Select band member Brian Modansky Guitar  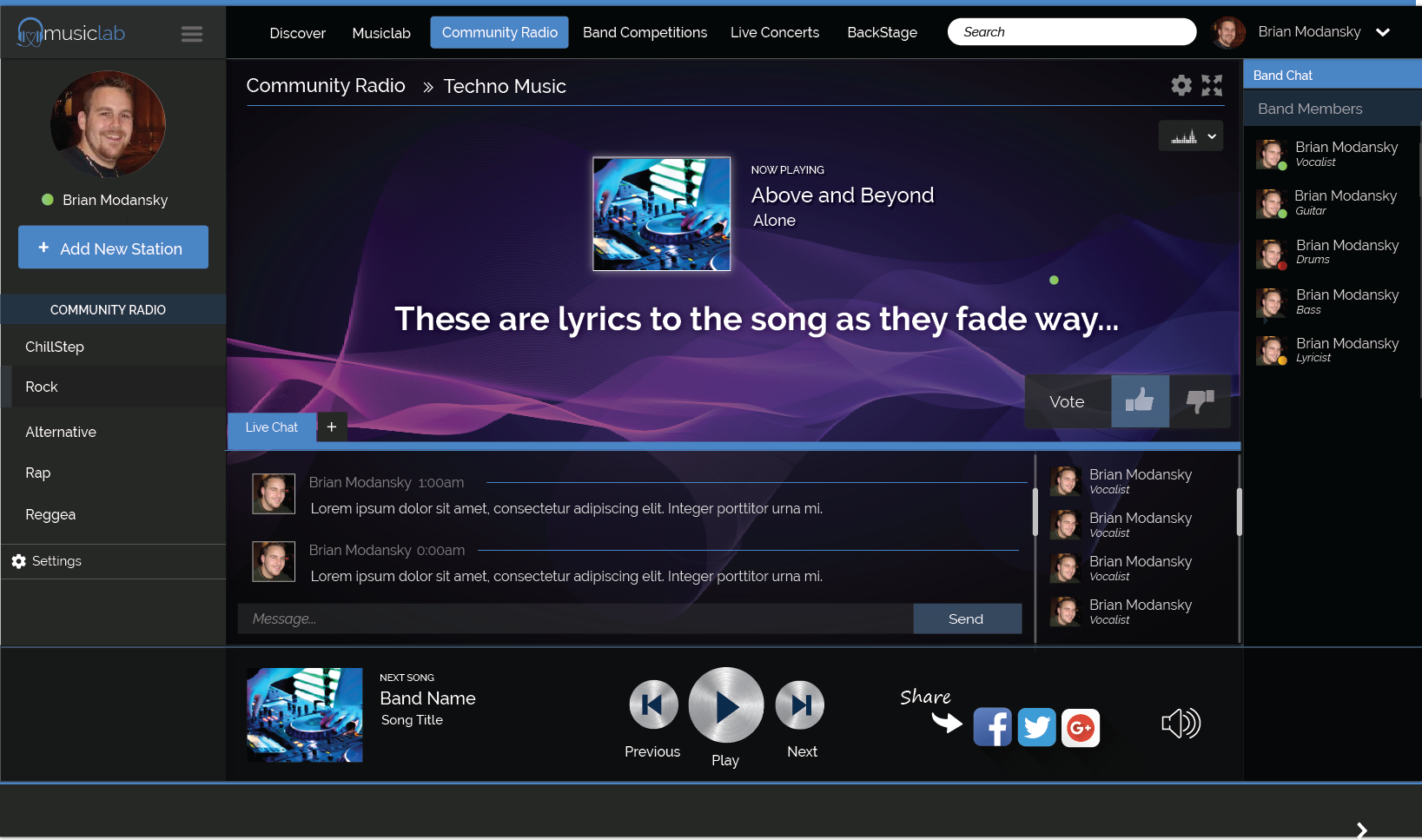1329,202
